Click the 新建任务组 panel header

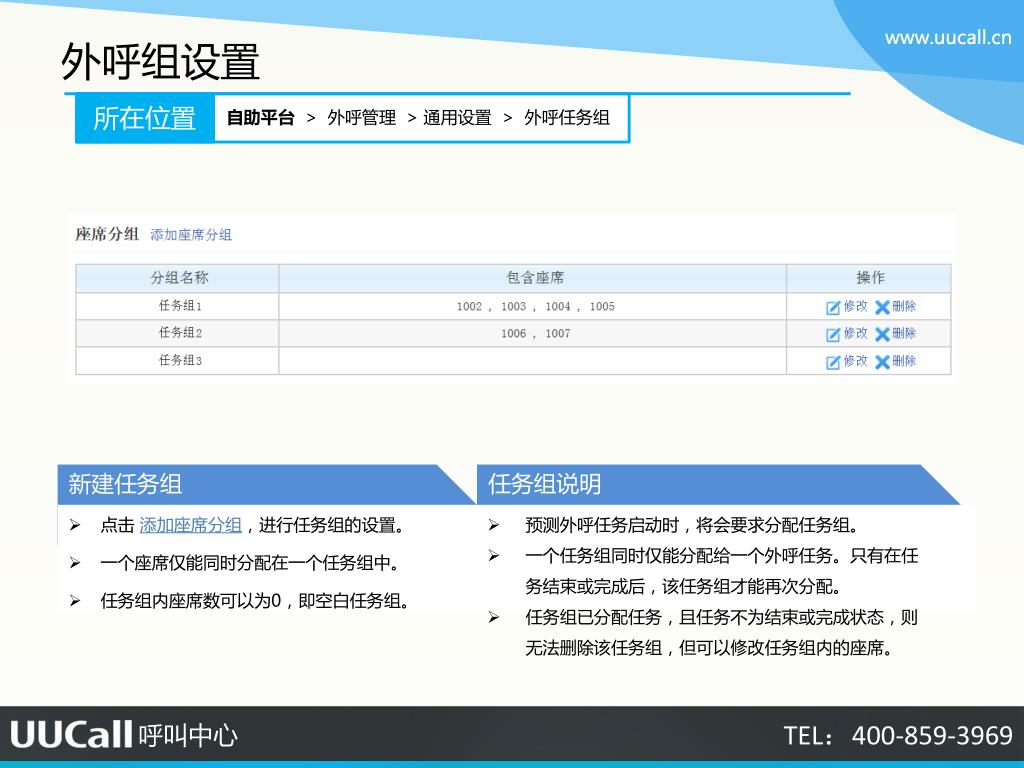(x=266, y=484)
